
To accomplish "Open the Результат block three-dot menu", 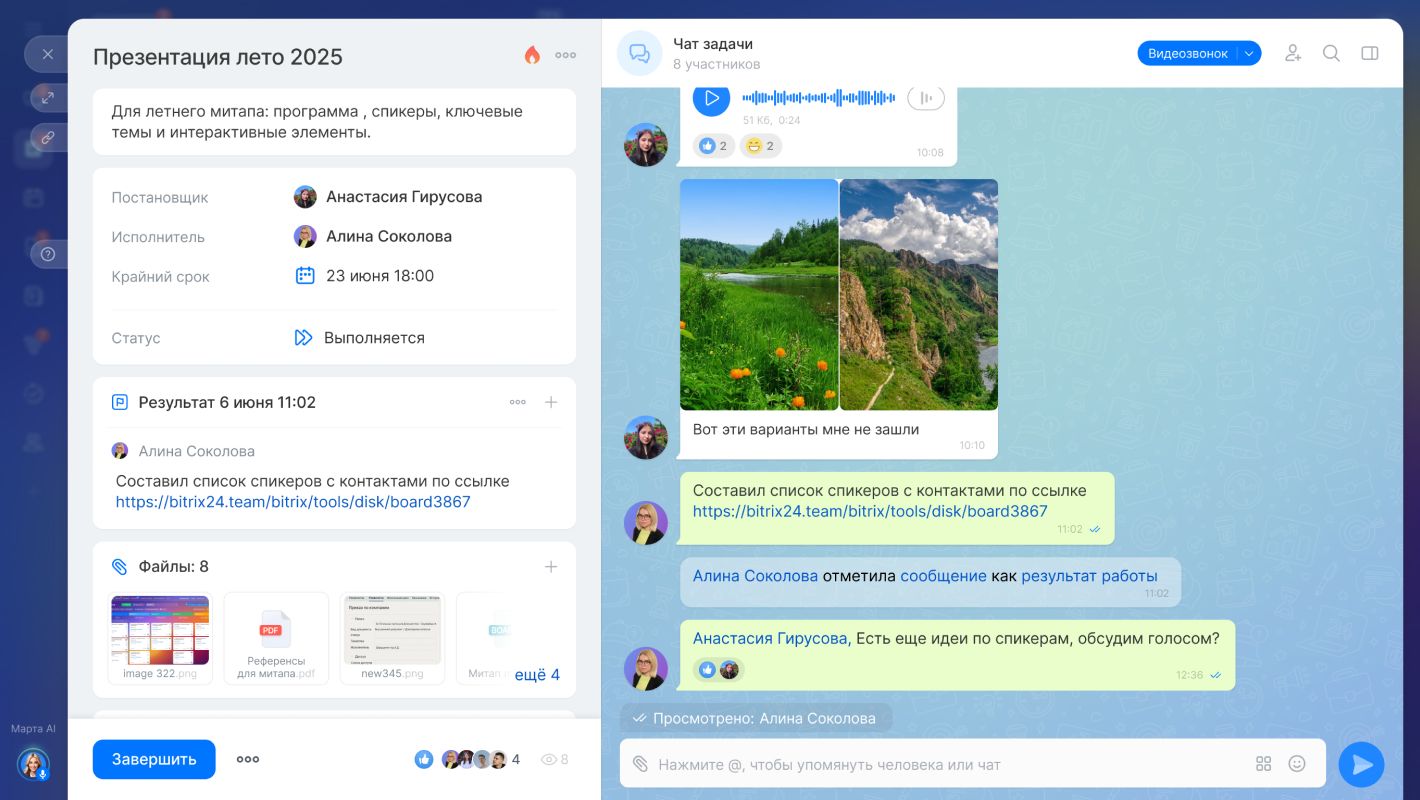I will (517, 402).
